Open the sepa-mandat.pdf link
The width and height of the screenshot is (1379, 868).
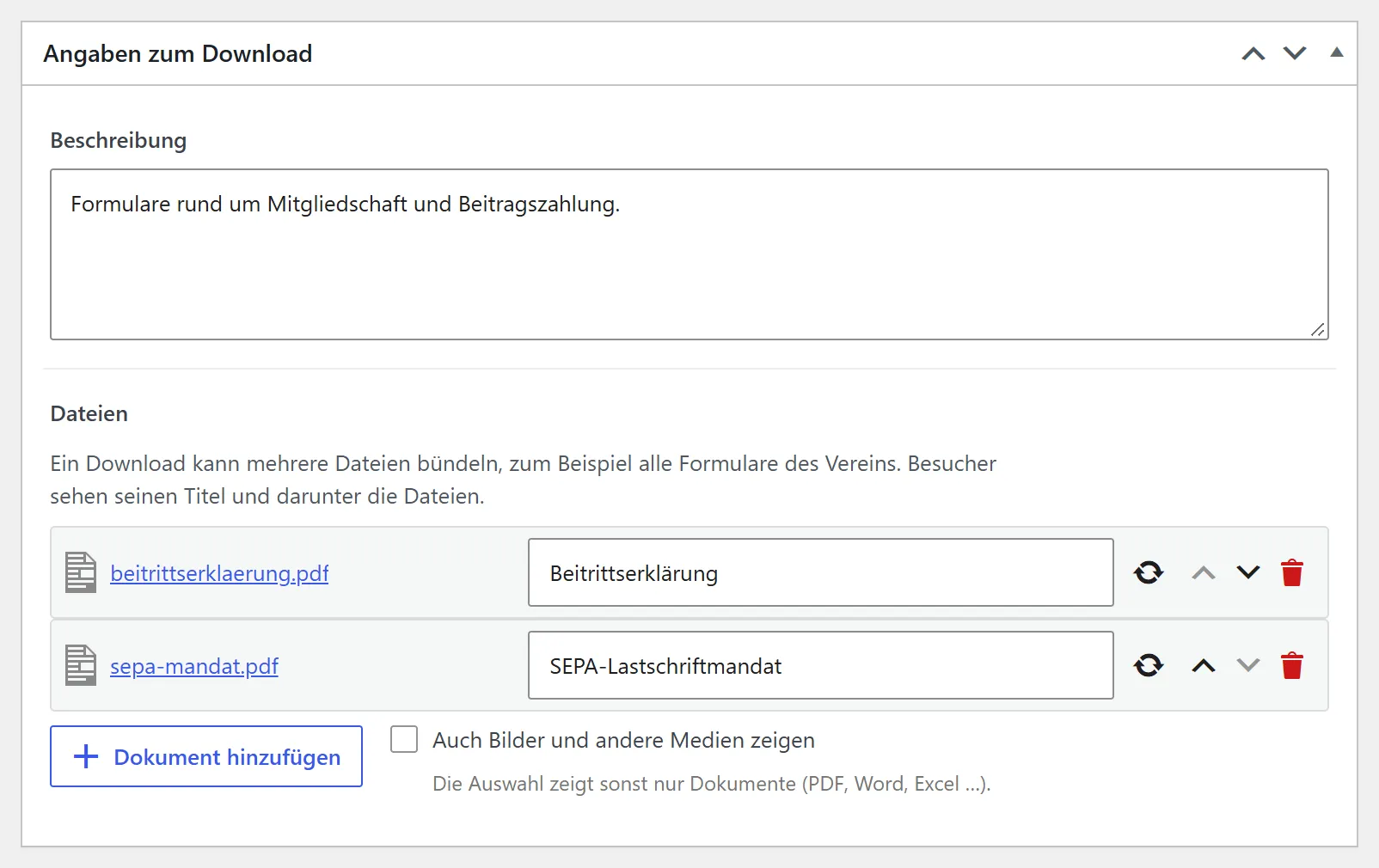tap(194, 666)
